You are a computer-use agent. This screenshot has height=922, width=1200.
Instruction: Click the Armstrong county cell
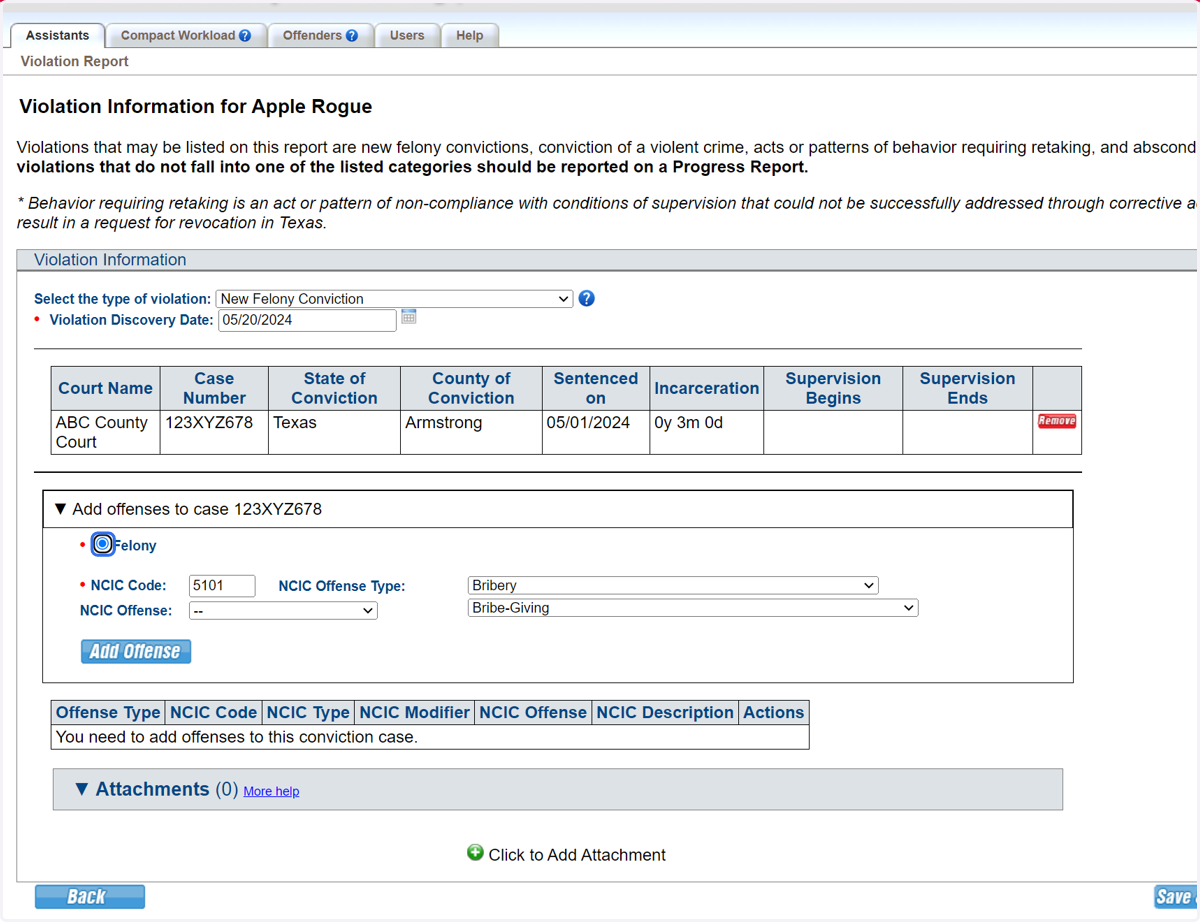click(471, 432)
